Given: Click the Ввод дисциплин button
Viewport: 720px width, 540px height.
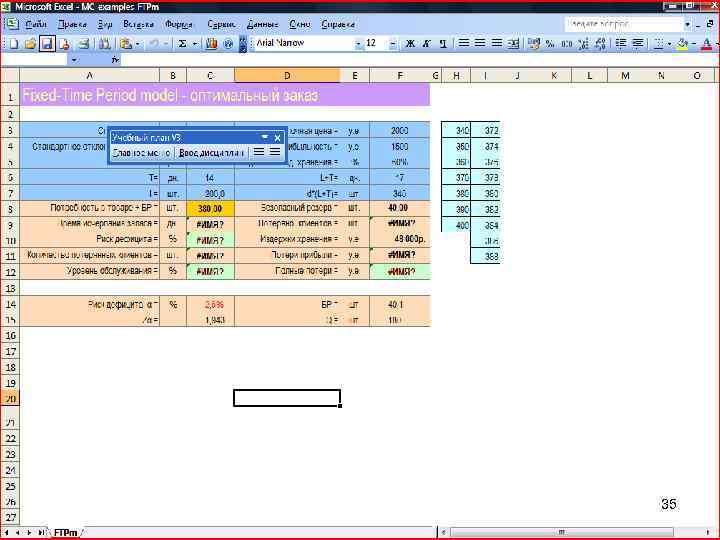Looking at the screenshot, I should [211, 152].
